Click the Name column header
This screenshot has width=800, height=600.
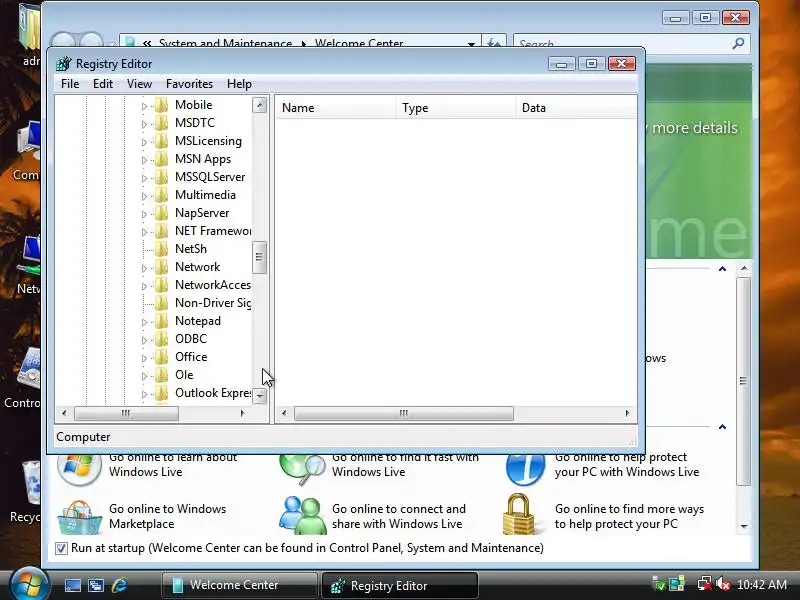click(x=336, y=108)
